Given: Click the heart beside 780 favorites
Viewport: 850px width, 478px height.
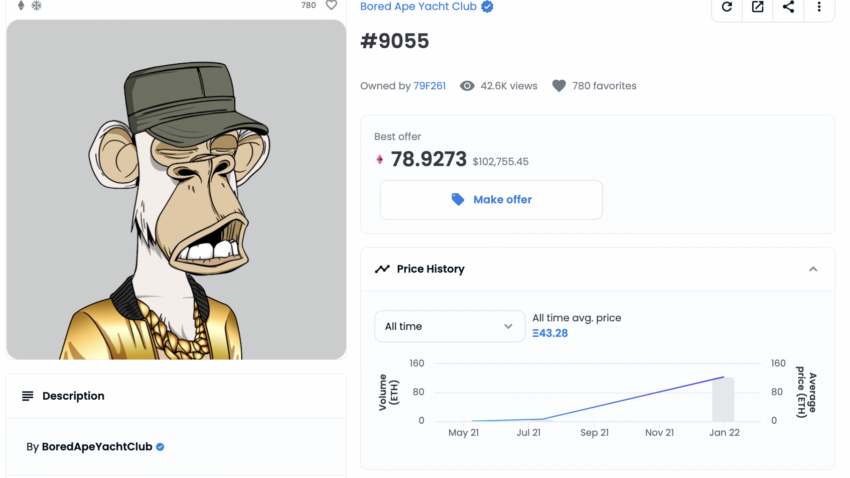Looking at the screenshot, I should tap(559, 86).
